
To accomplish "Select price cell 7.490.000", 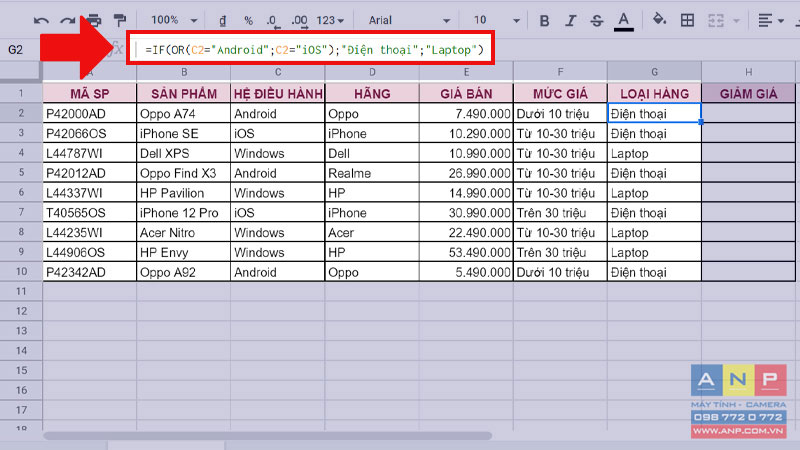I will [466, 114].
